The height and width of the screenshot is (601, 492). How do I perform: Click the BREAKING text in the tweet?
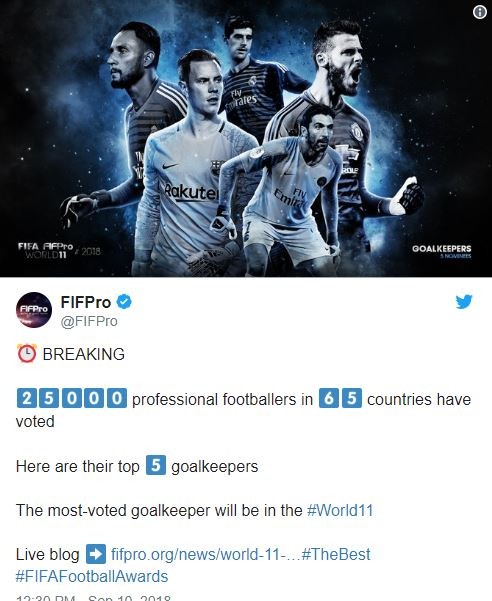tap(84, 354)
